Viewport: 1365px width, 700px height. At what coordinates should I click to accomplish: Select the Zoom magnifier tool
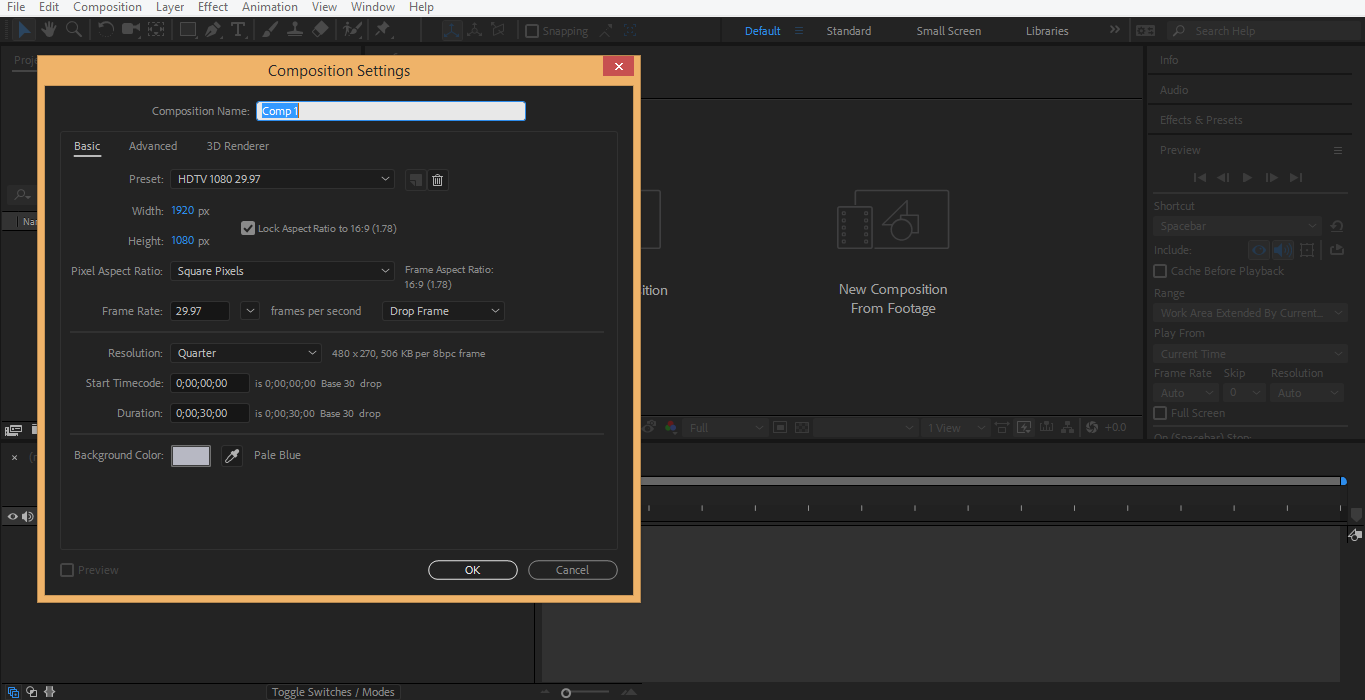(74, 30)
